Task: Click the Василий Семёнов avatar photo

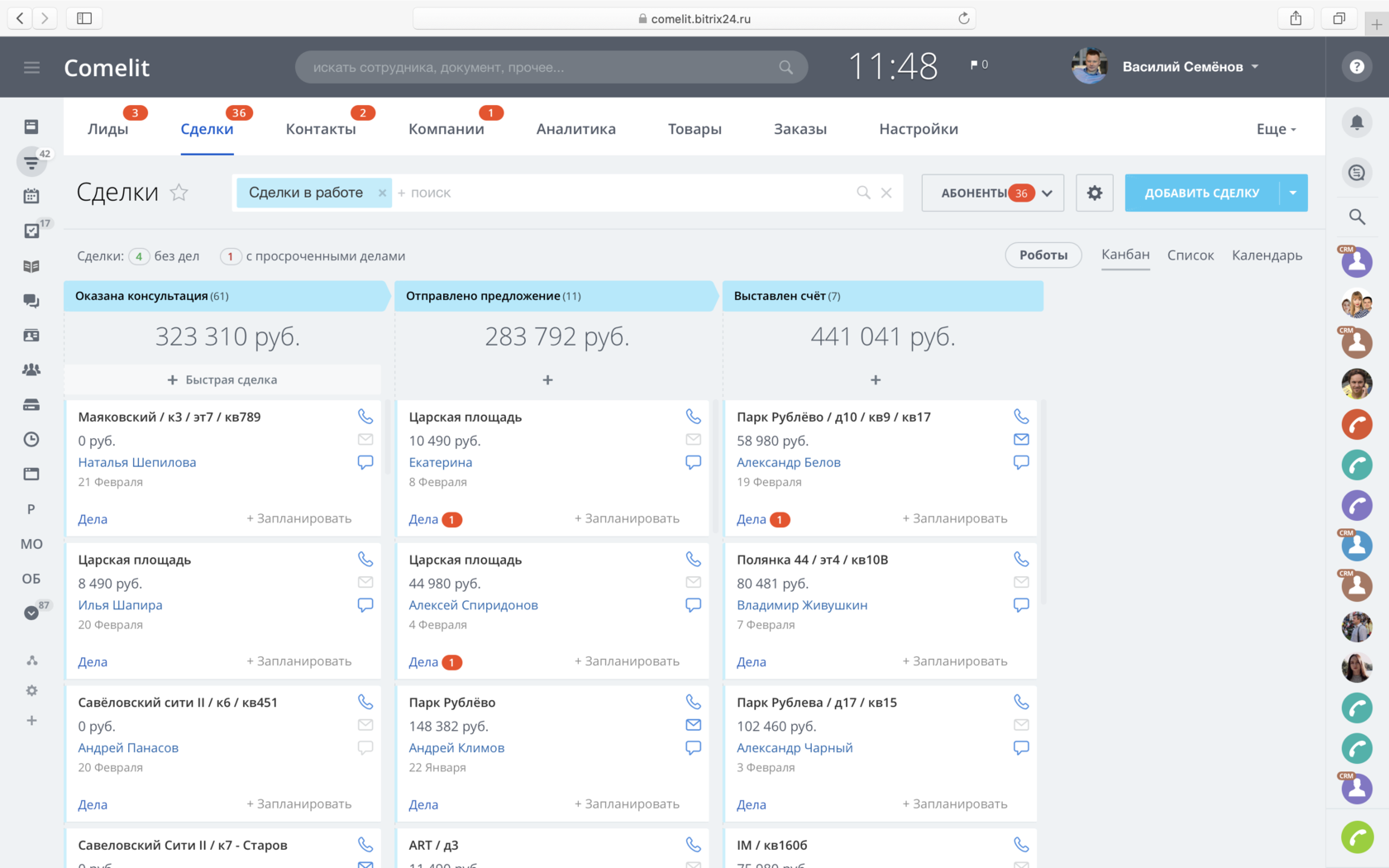Action: (1090, 66)
